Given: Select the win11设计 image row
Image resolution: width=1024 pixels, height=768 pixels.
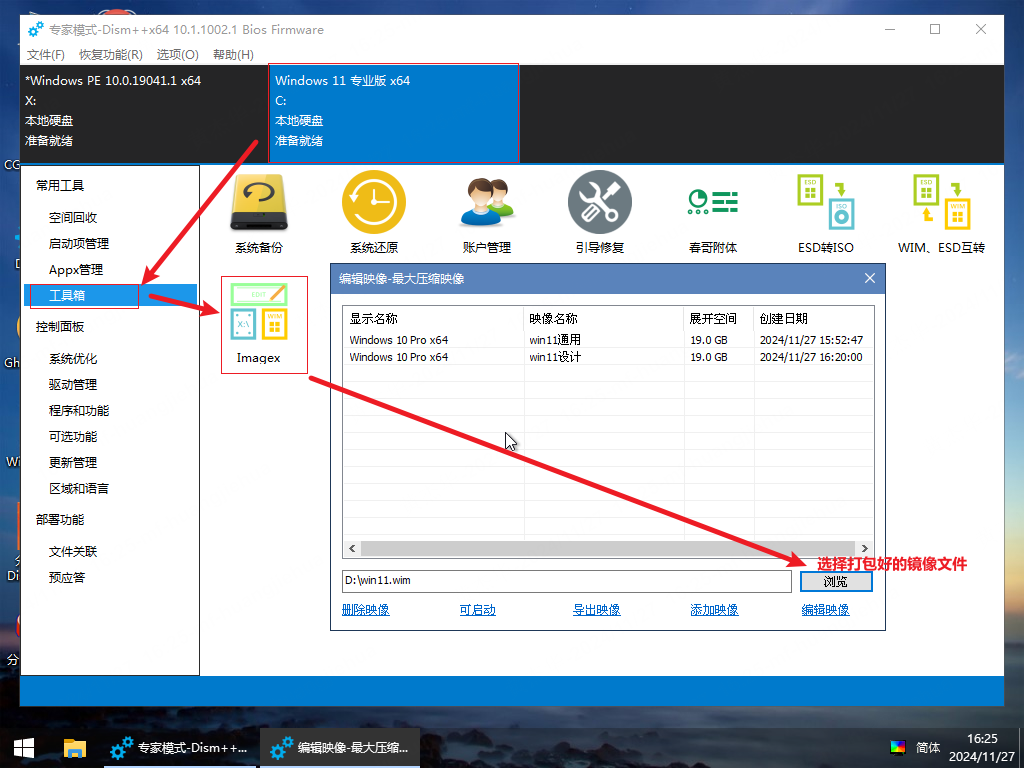Looking at the screenshot, I should click(x=608, y=357).
